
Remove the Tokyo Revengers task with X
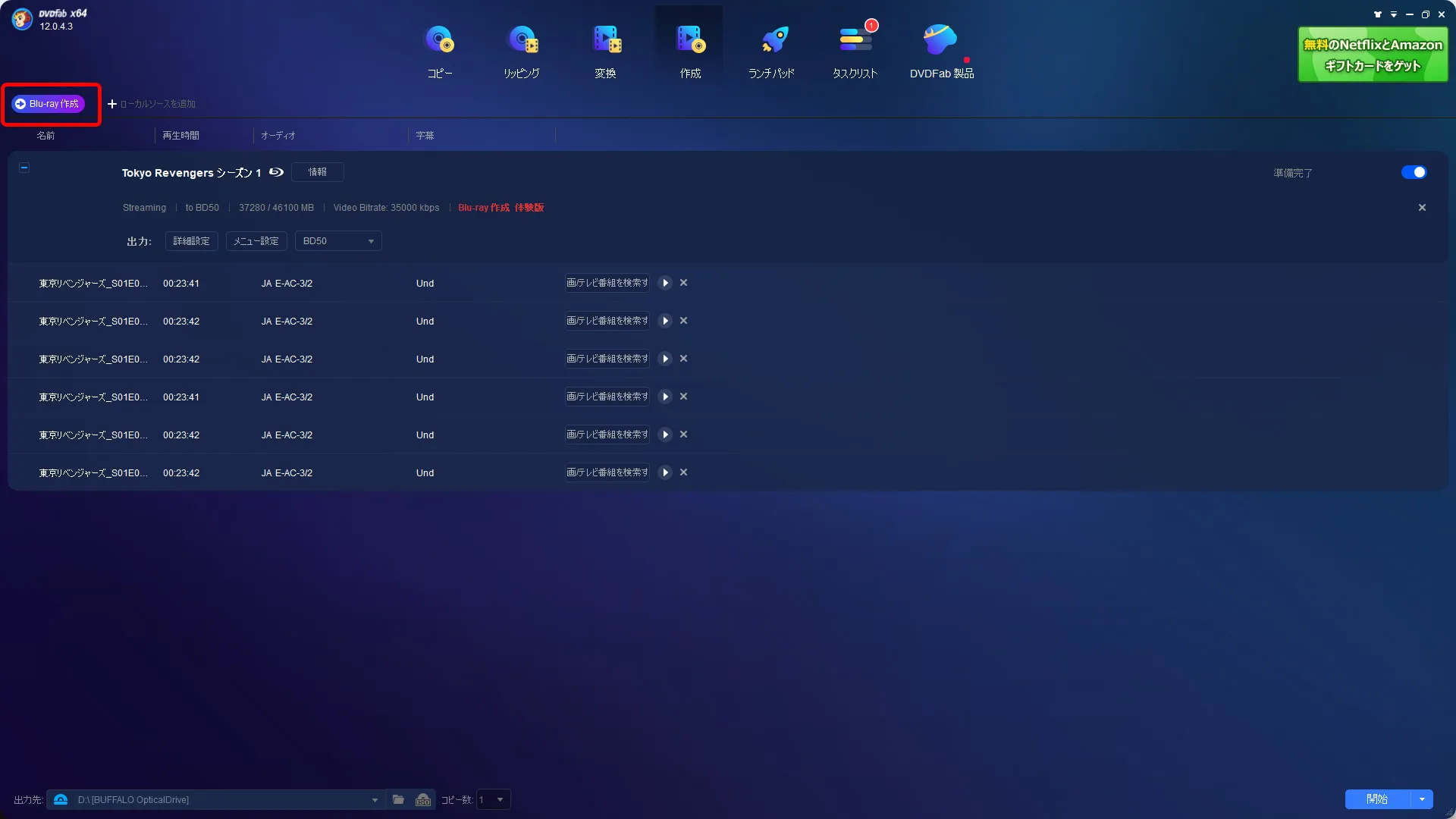(x=1422, y=208)
